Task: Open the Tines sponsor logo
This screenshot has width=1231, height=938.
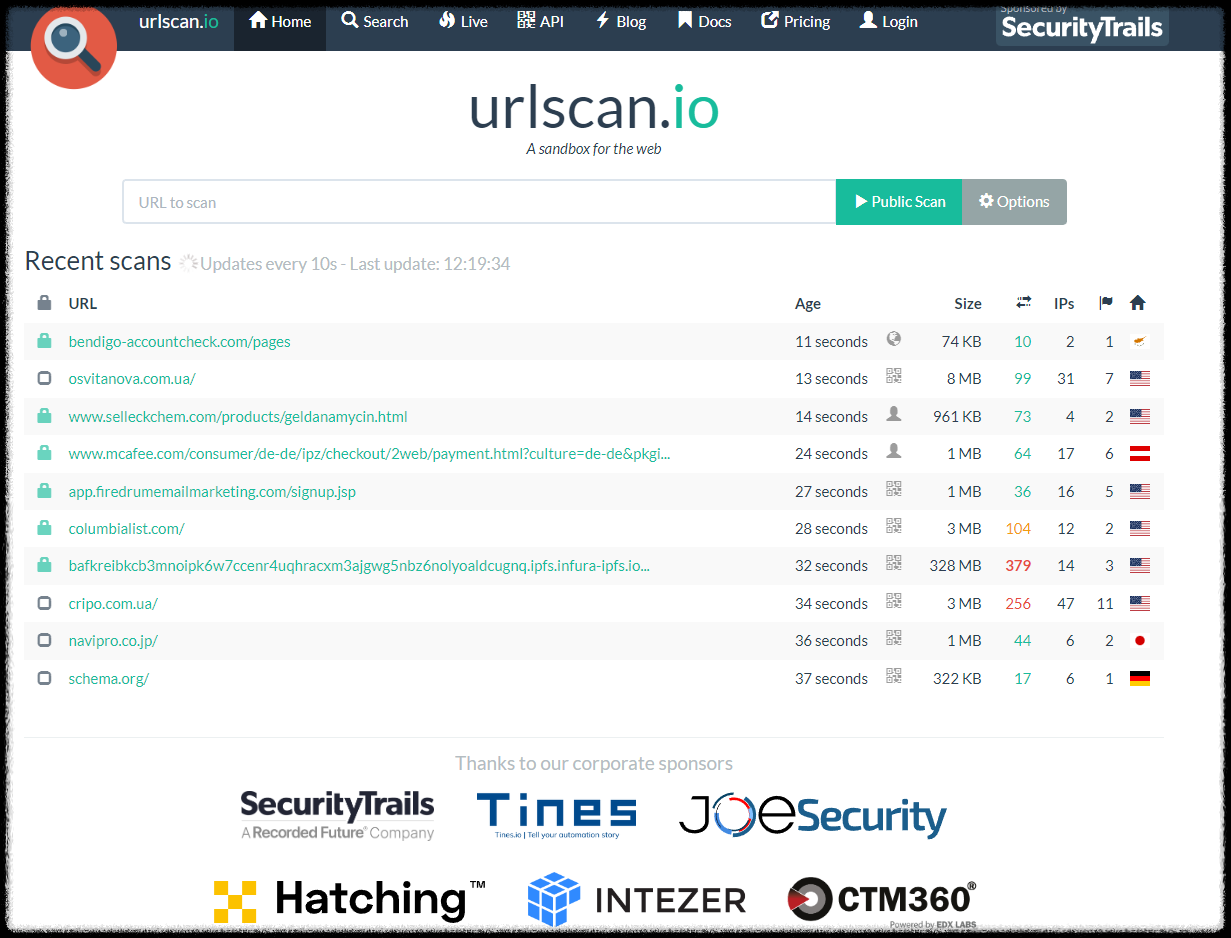Action: tap(556, 815)
